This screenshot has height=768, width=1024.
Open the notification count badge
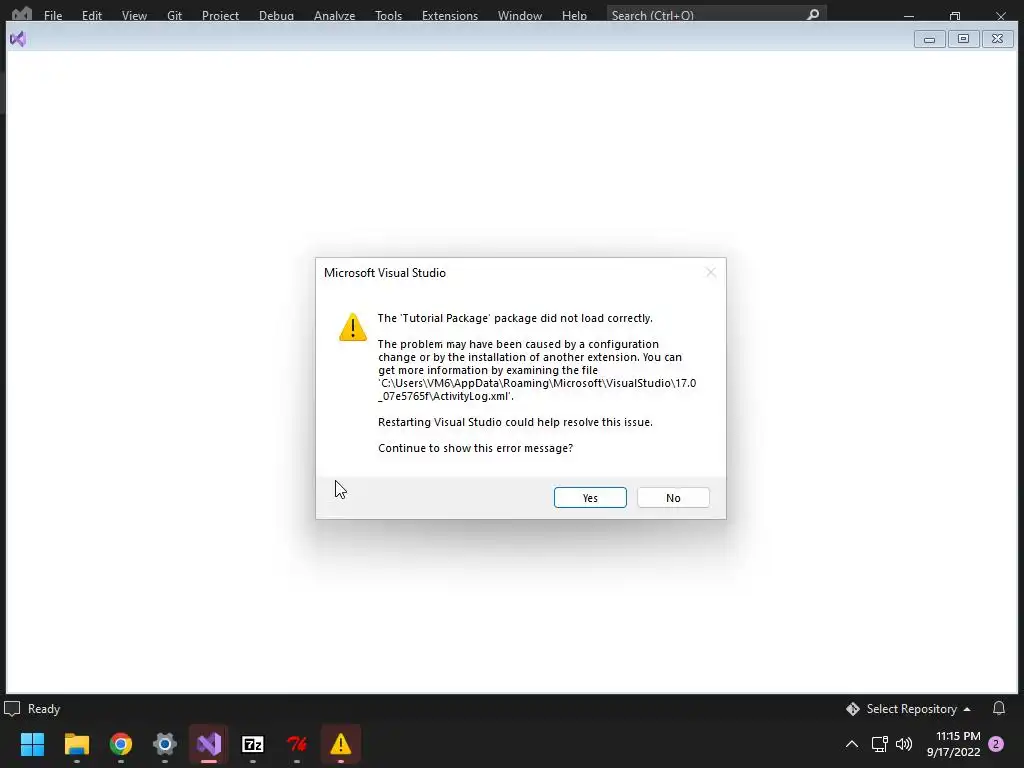(x=996, y=744)
